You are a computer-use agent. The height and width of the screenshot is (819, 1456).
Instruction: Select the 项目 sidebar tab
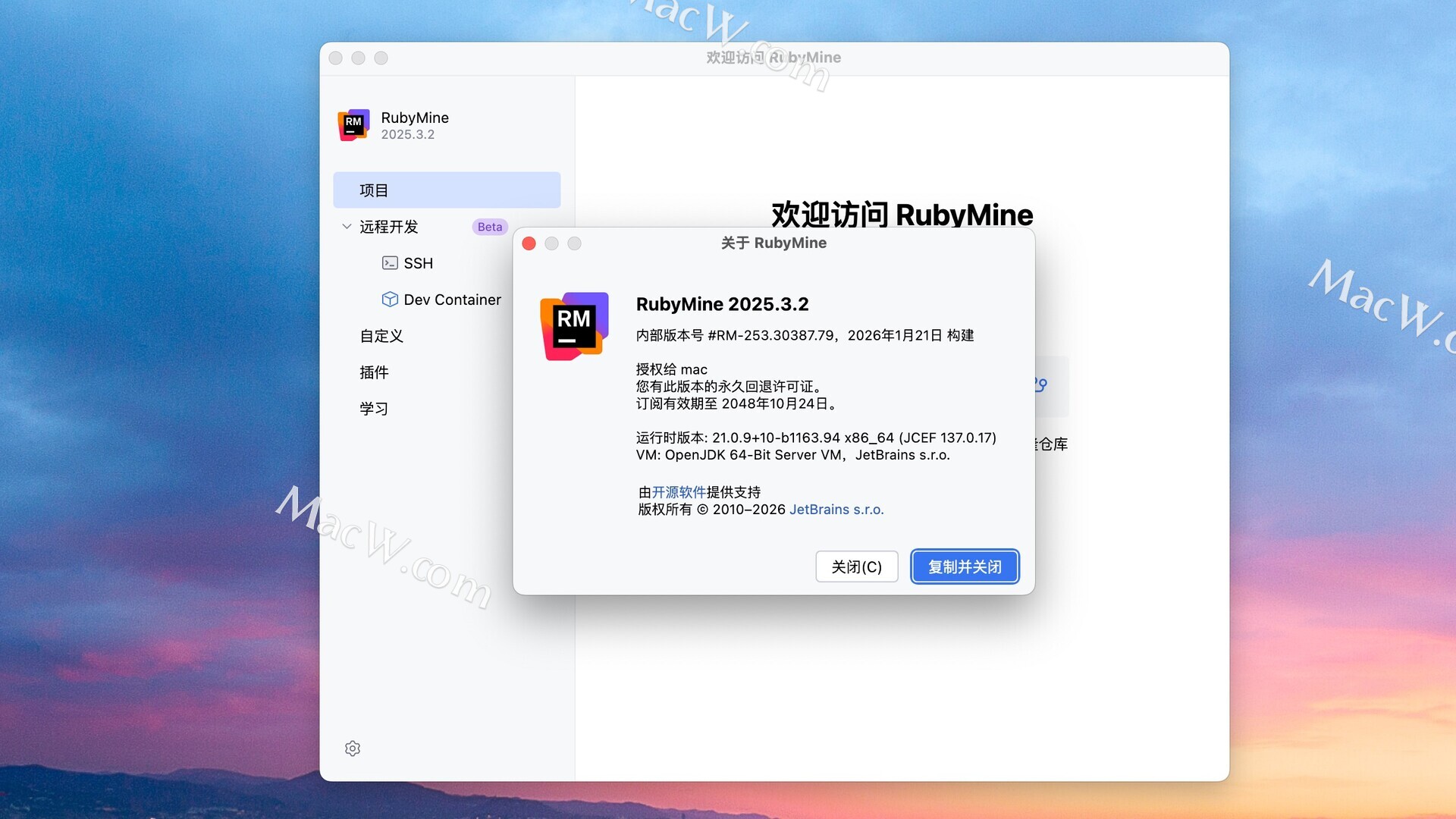click(x=447, y=190)
